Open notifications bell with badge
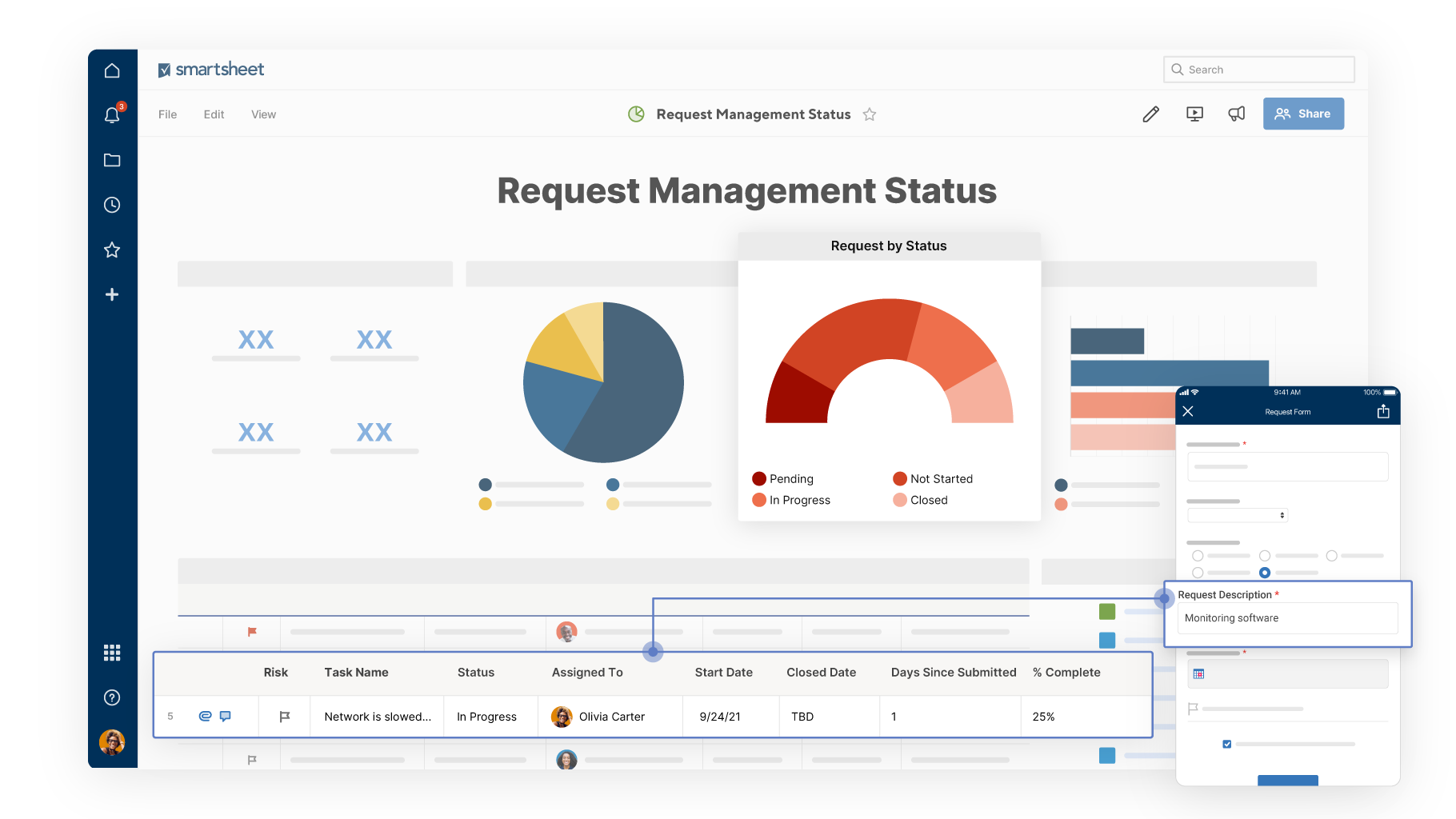The width and height of the screenshot is (1456, 819). (112, 115)
